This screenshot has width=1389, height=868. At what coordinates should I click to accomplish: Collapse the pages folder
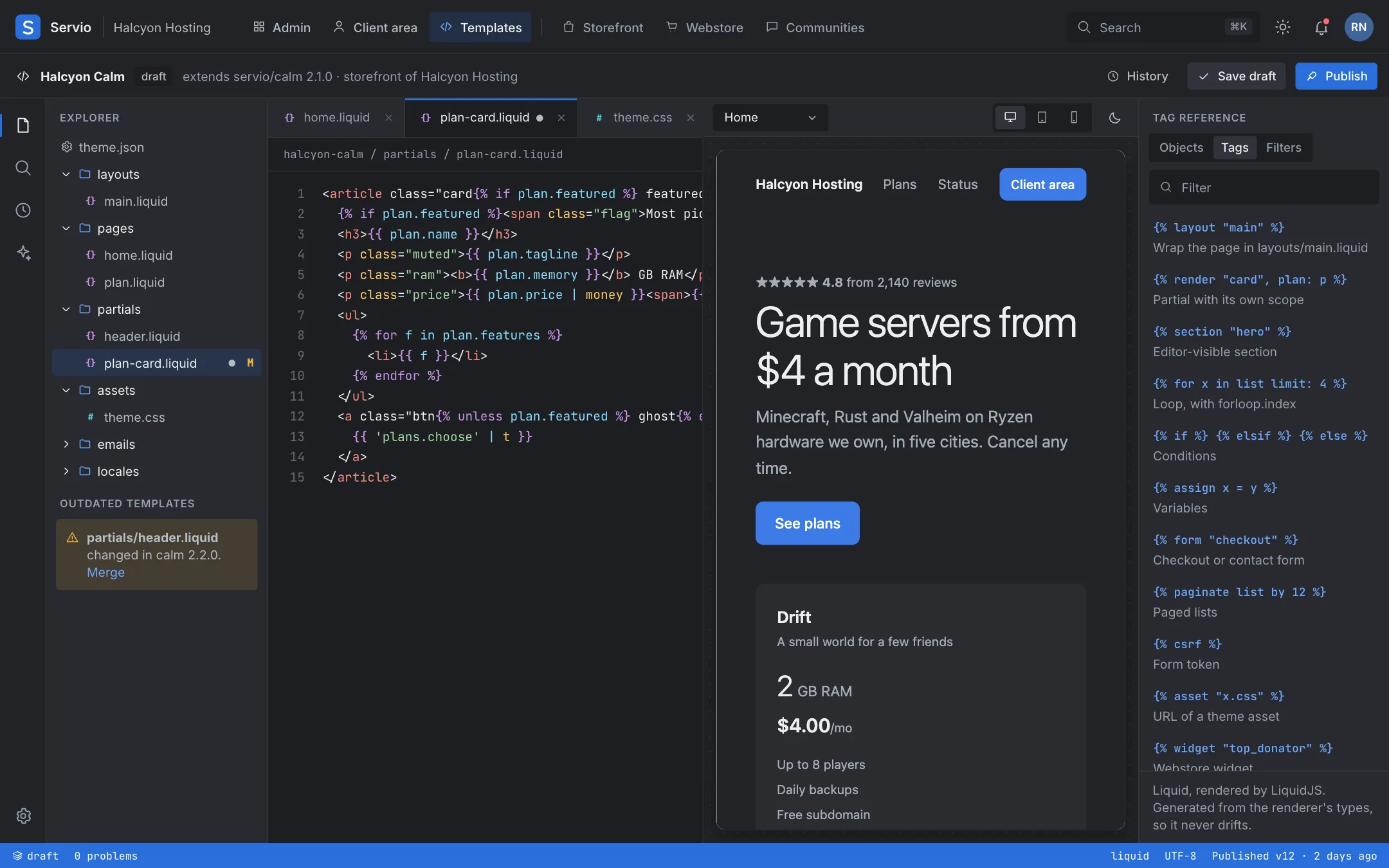coord(66,228)
